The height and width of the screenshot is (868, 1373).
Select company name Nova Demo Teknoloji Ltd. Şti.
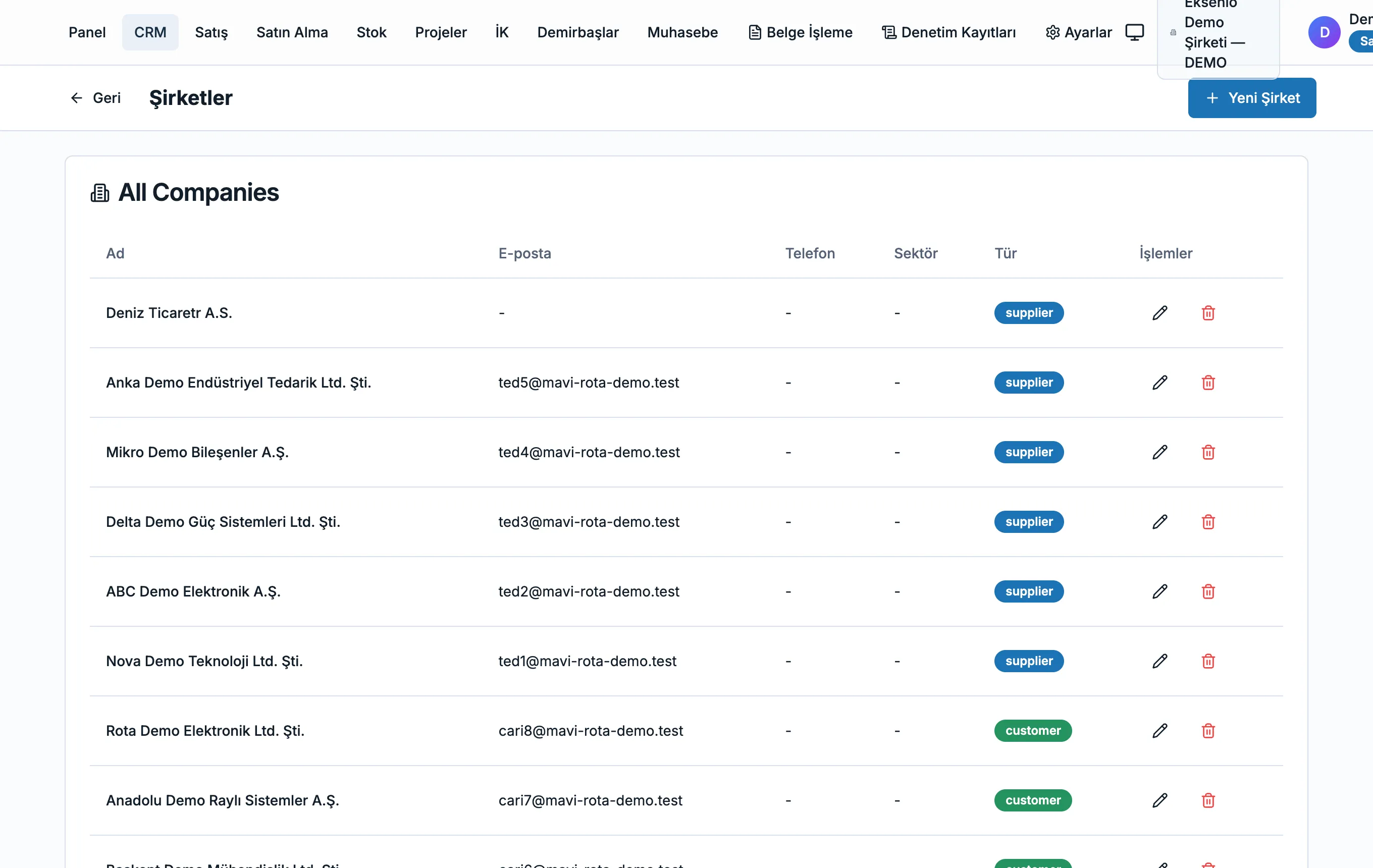(204, 661)
